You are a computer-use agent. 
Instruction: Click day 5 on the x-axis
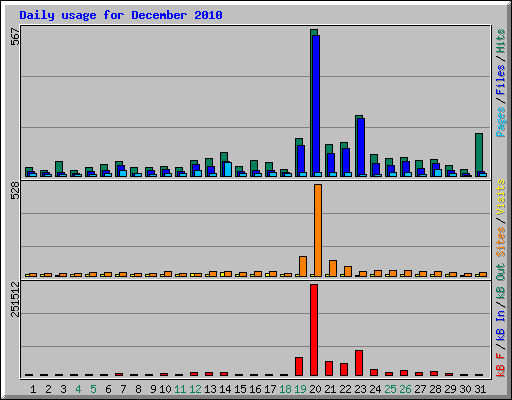pyautogui.click(x=93, y=389)
